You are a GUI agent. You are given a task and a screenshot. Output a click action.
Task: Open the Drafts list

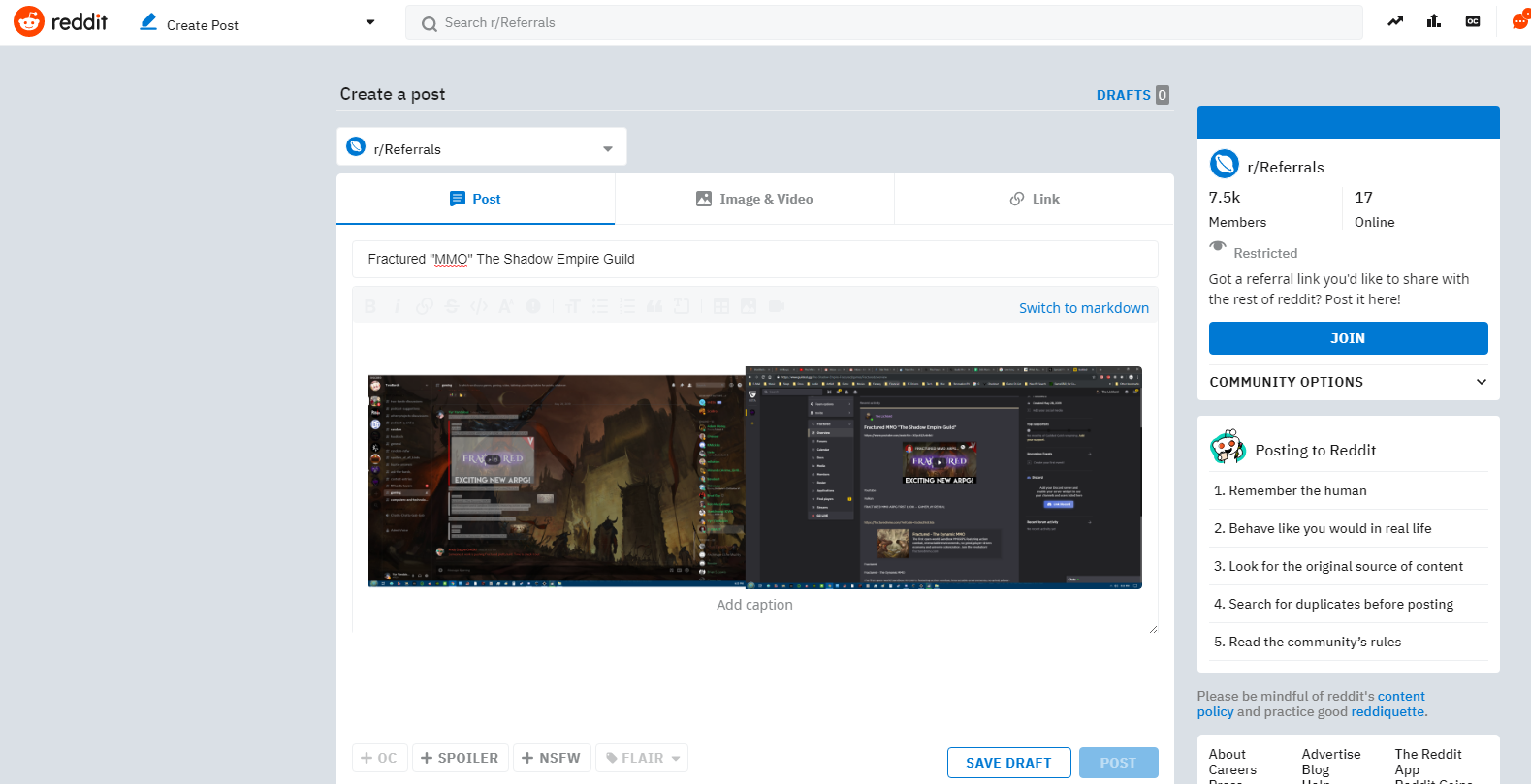pos(1132,95)
